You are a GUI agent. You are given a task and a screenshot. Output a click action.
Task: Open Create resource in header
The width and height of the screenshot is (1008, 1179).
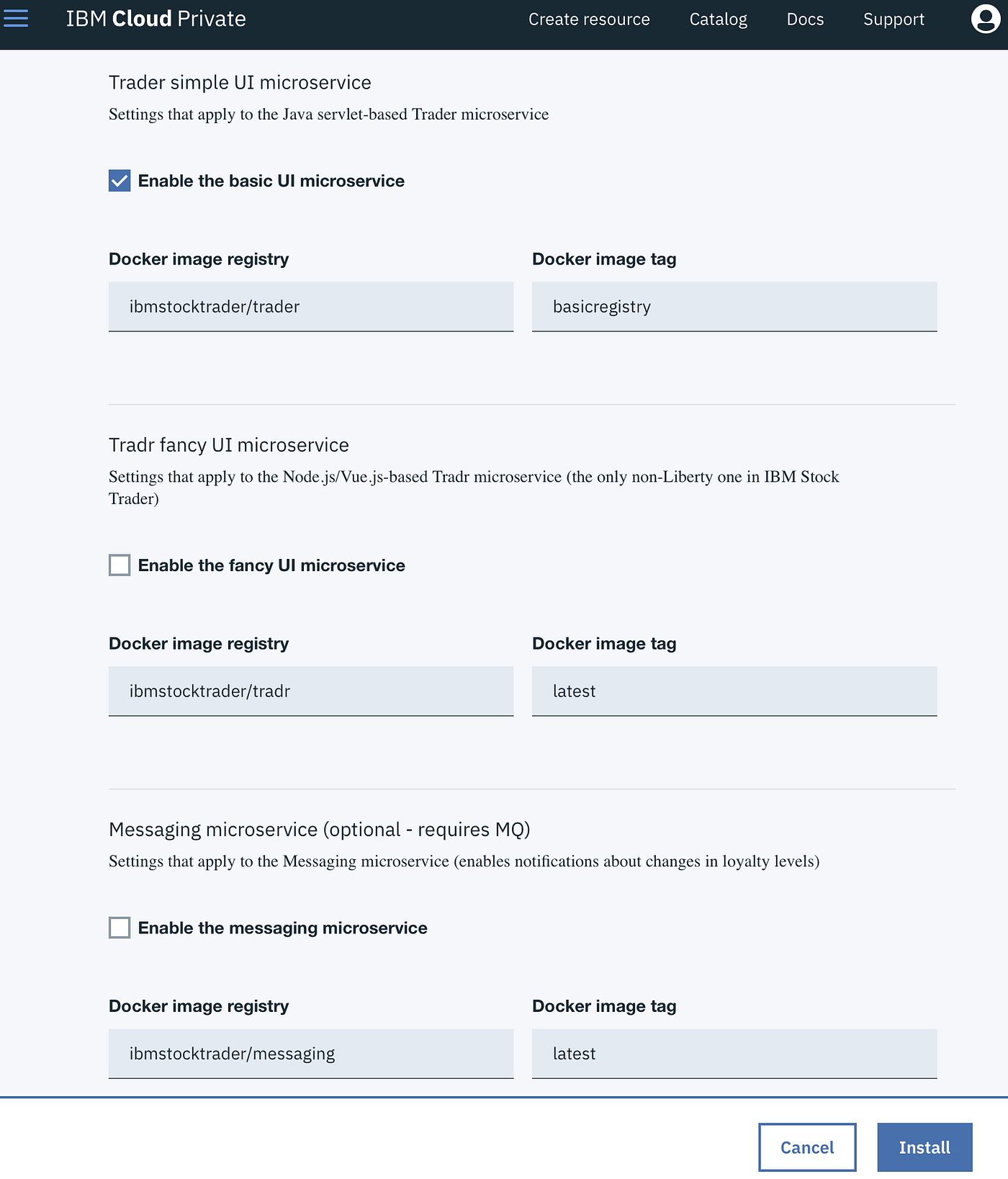588,19
